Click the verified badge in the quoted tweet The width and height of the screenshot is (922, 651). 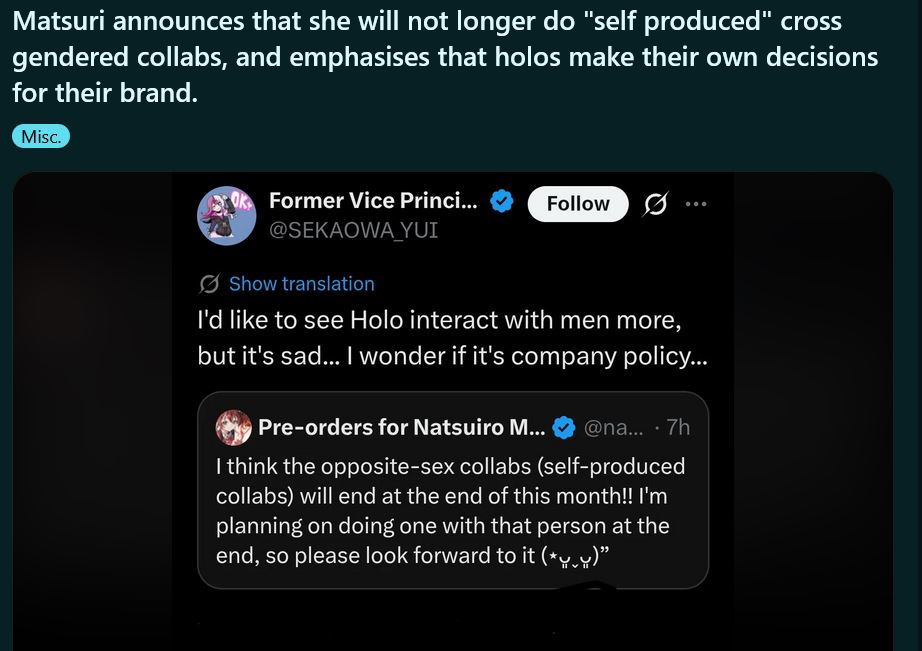563,428
